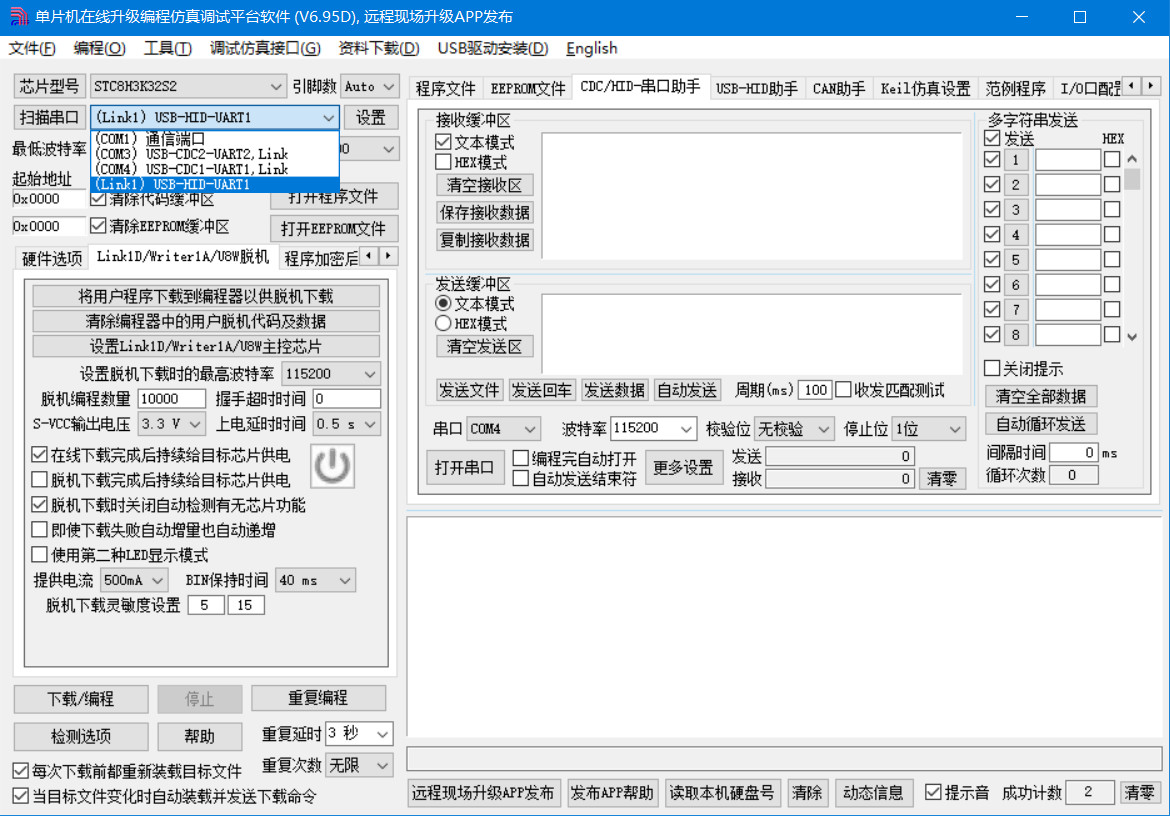Toggle 清除EEPROM缓冲区 checkbox
Viewport: 1170px width, 816px height.
point(98,225)
